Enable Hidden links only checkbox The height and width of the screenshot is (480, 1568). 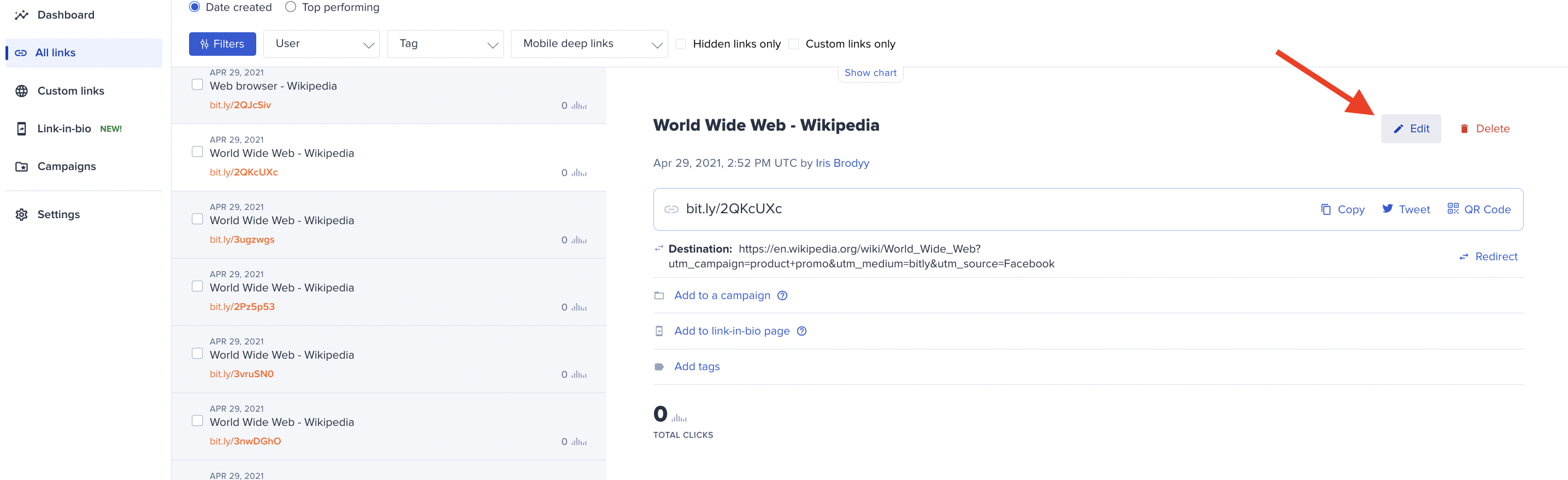point(681,44)
